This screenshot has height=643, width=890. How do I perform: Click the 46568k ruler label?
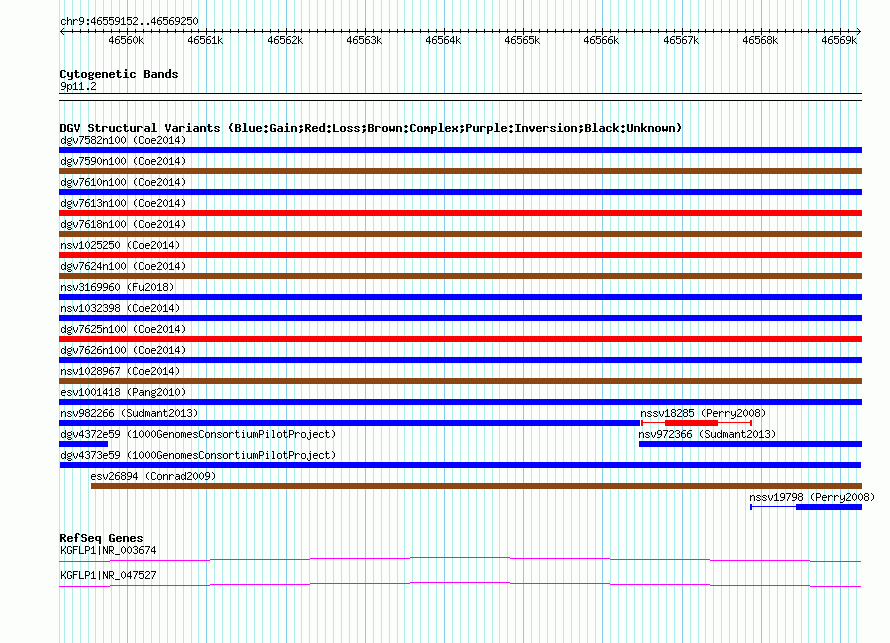(759, 40)
